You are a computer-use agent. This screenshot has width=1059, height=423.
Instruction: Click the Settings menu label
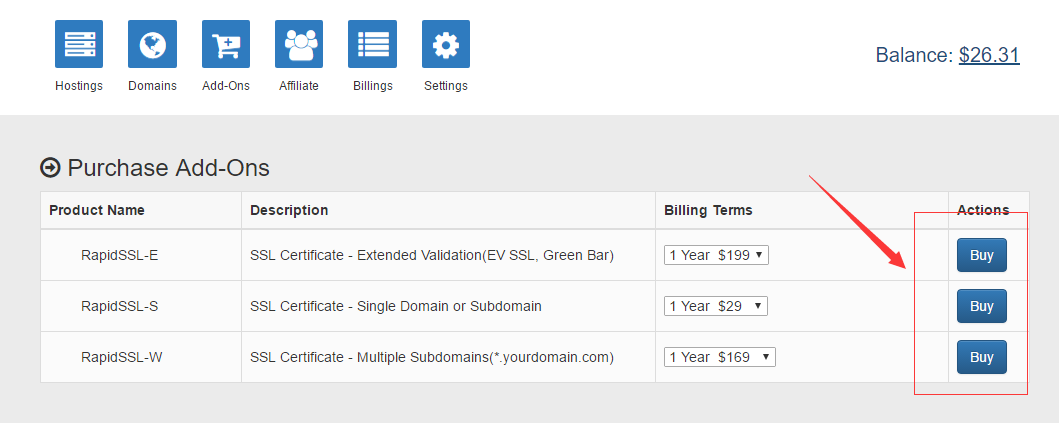click(446, 86)
